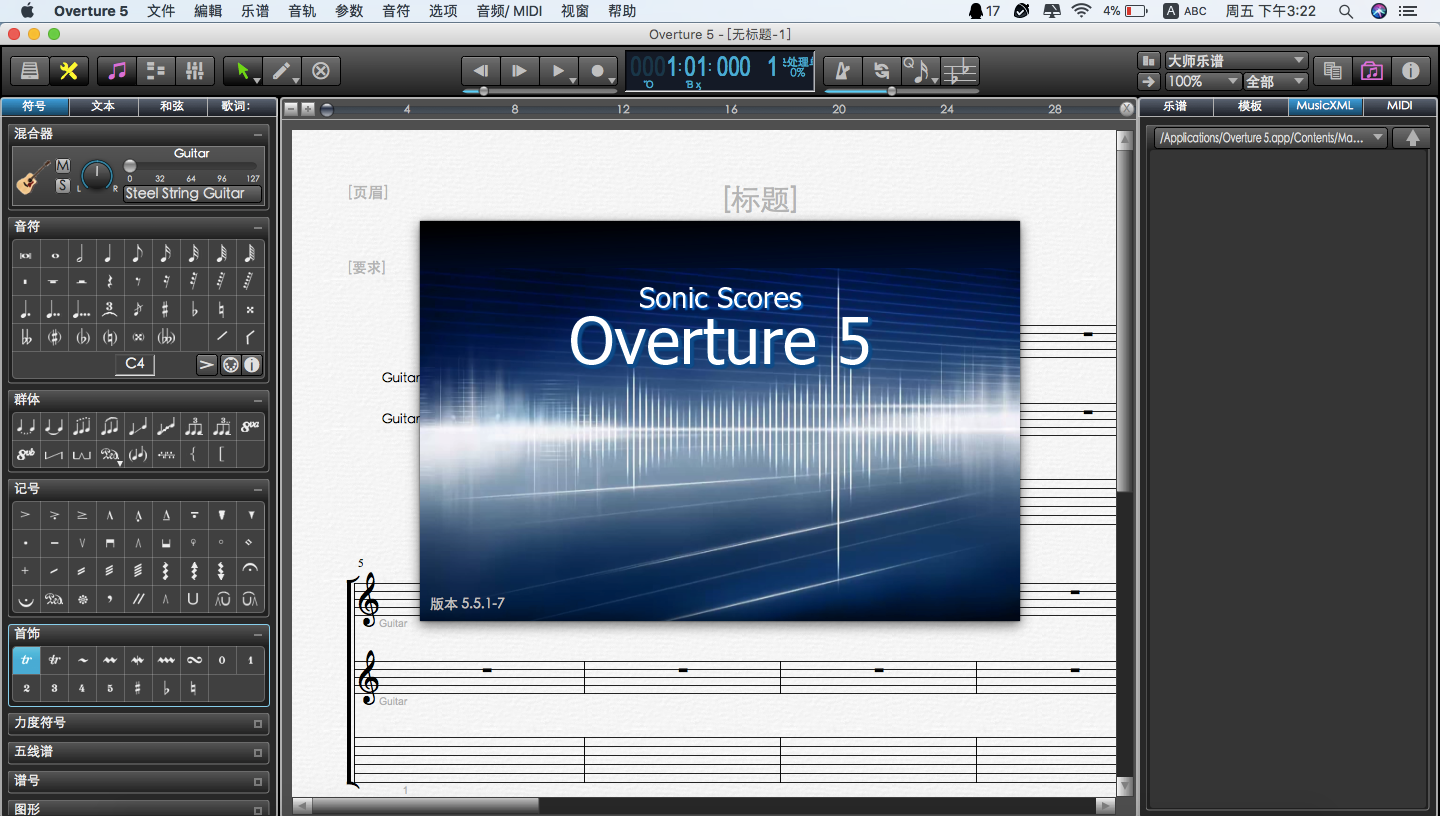Open the mixer sliders view icon

194,71
